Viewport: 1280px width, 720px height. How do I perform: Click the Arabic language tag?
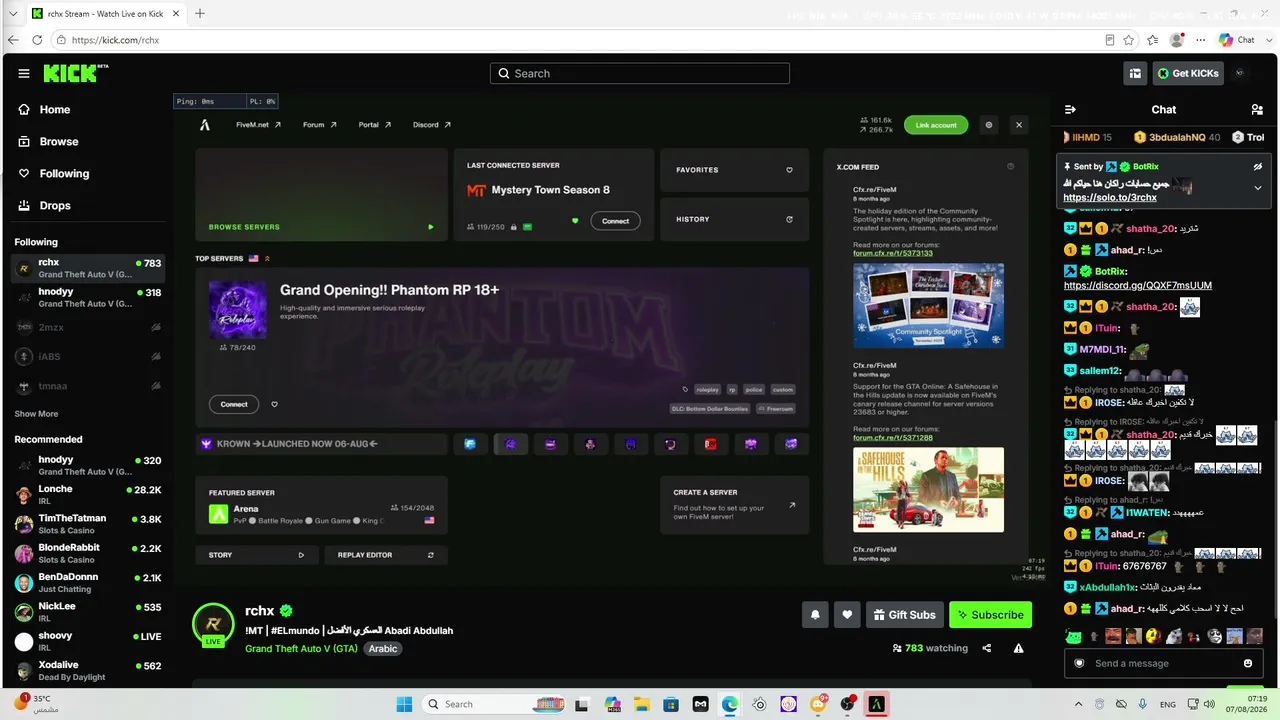pos(382,648)
